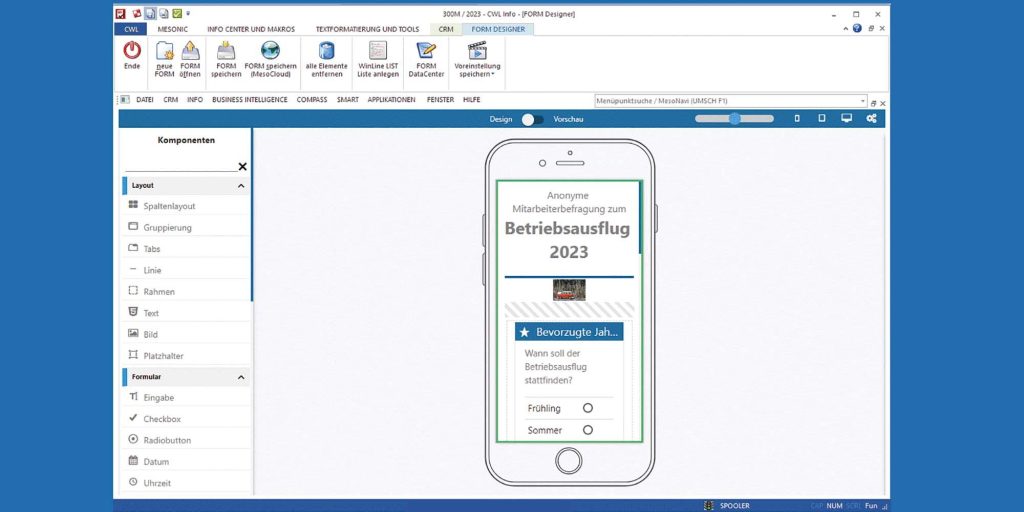Remove all elements via trash icon

coord(327,50)
